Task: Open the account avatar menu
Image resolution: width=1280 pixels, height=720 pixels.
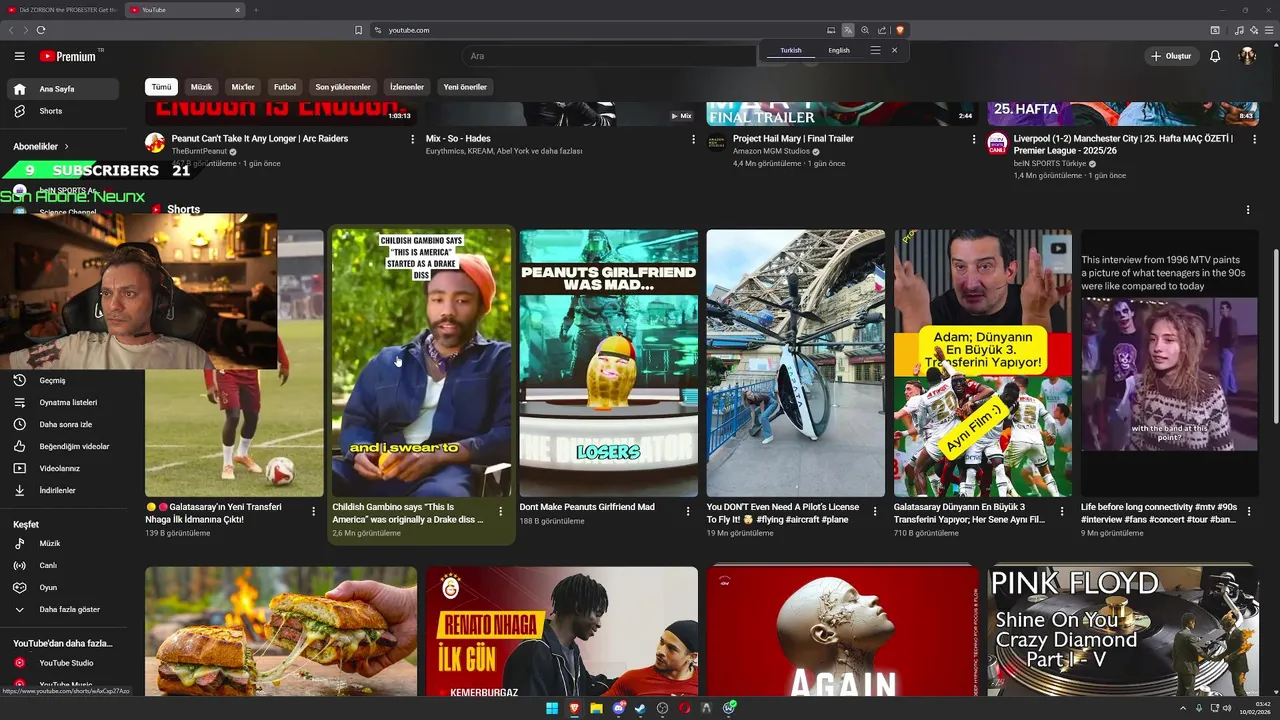Action: click(1247, 56)
